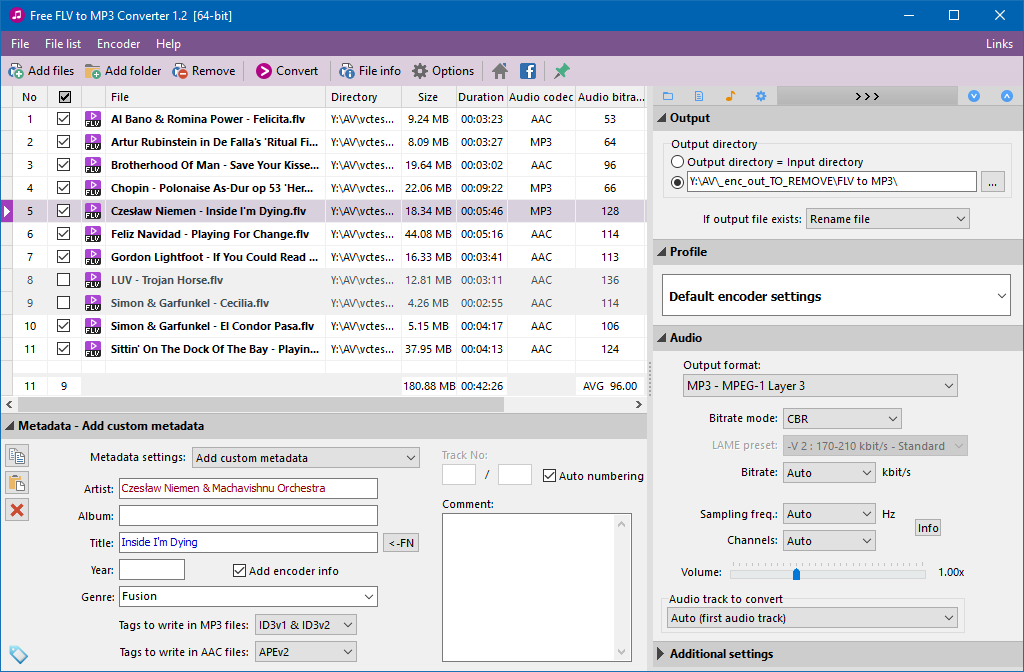Open the Facebook icon link
This screenshot has height=672, width=1024.
528,71
